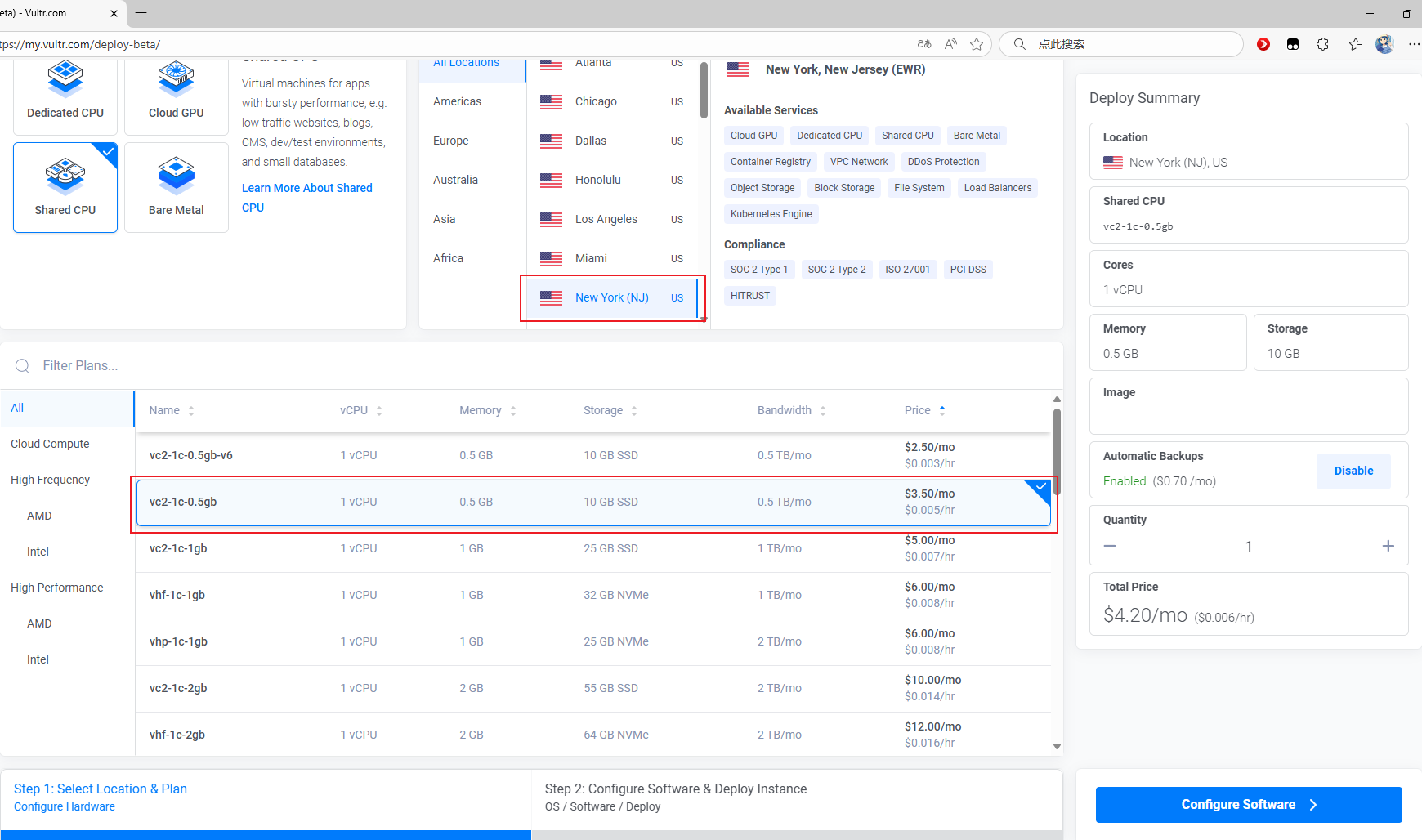Open a new browser tab
1422x840 pixels.
tap(141, 13)
